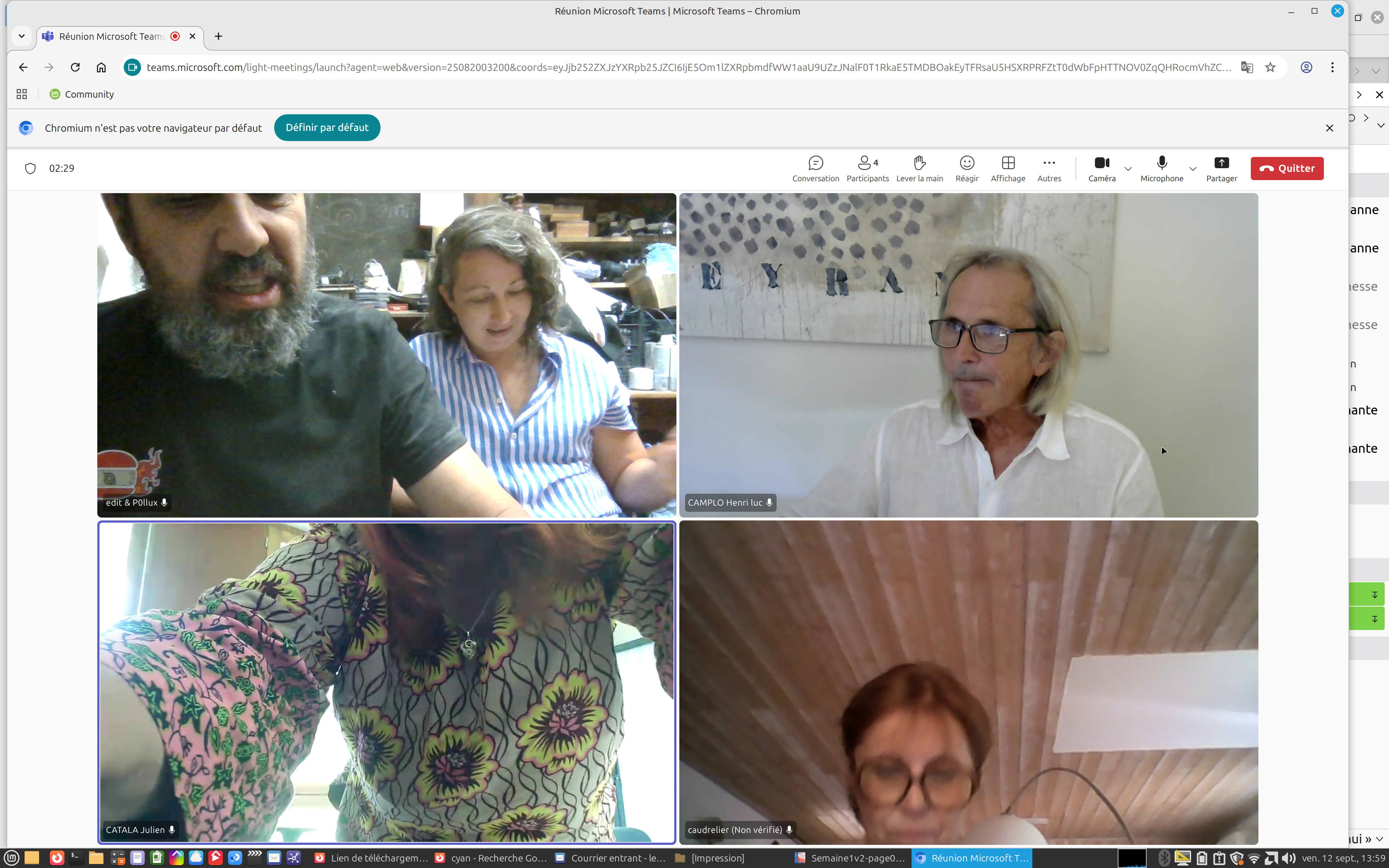Screen dimensions: 1389x868
Task: Select the Réunion Microsoft Teams browser tab
Action: click(111, 36)
